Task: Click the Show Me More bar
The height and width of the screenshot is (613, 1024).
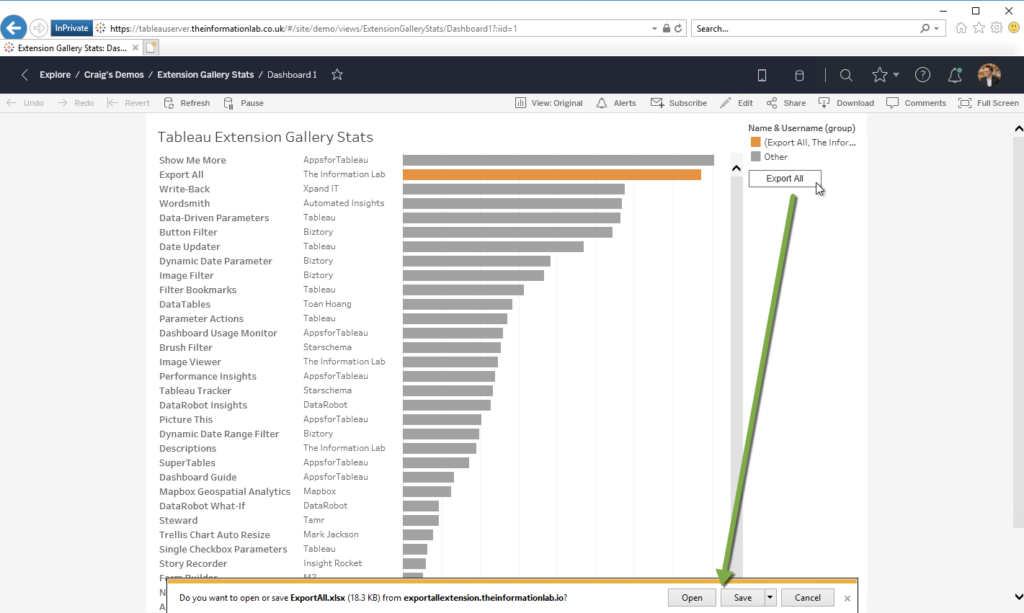Action: tap(558, 160)
